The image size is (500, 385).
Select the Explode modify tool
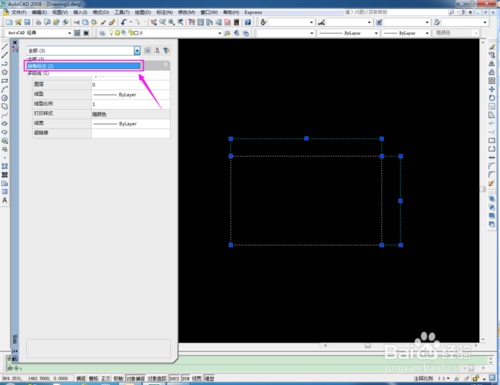492,183
